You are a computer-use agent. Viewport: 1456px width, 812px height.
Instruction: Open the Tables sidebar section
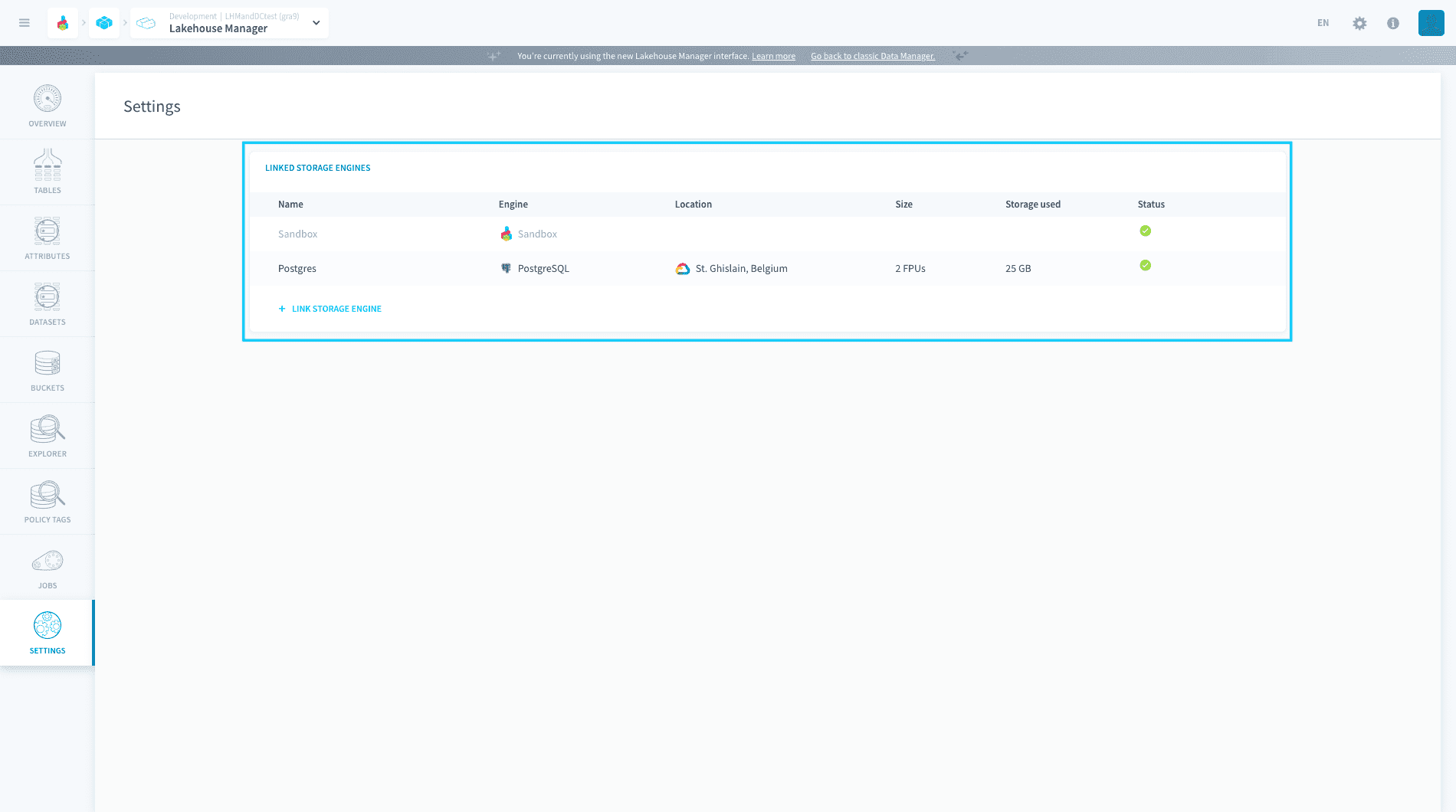tap(48, 172)
